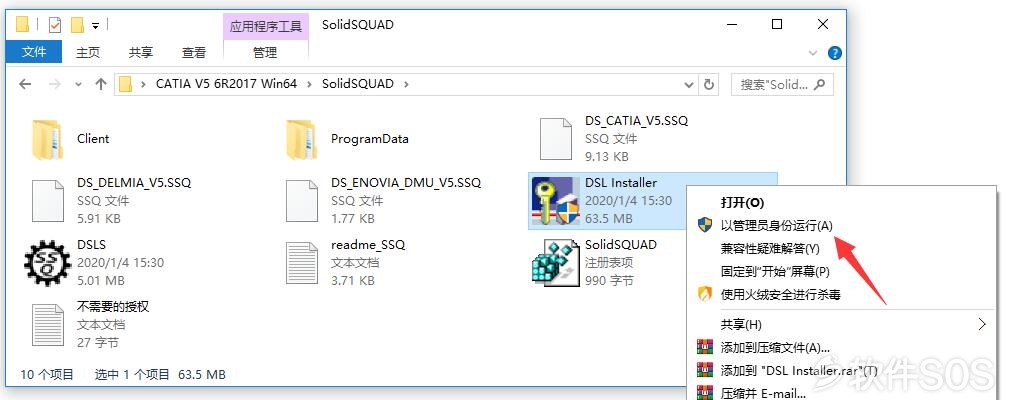The image size is (1010, 400).
Task: Open the ProgramData folder icon
Action: [301, 139]
